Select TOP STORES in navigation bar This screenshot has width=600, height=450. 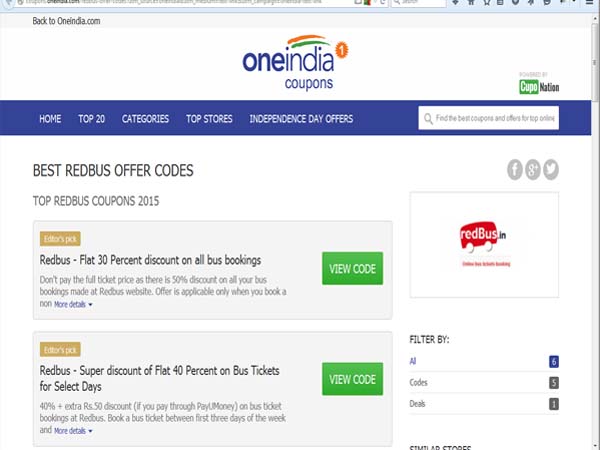209,119
